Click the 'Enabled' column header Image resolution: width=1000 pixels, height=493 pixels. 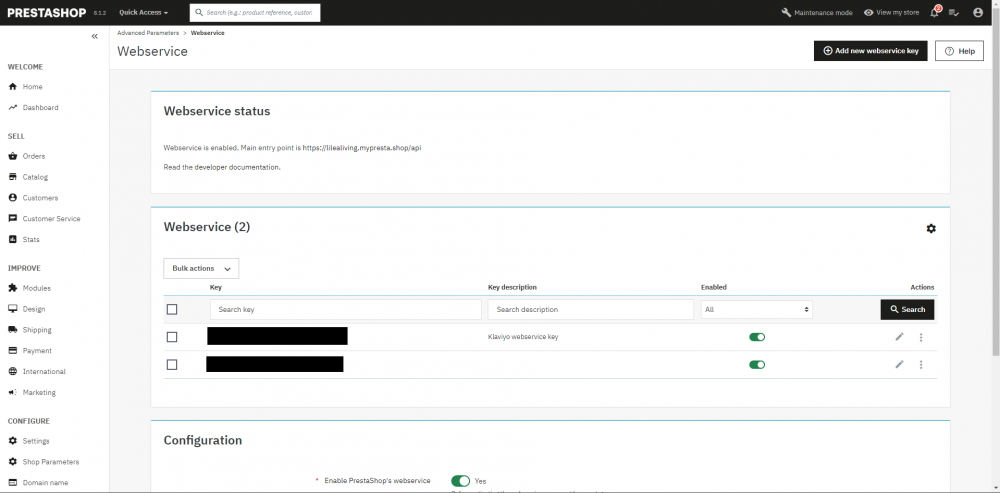point(714,287)
